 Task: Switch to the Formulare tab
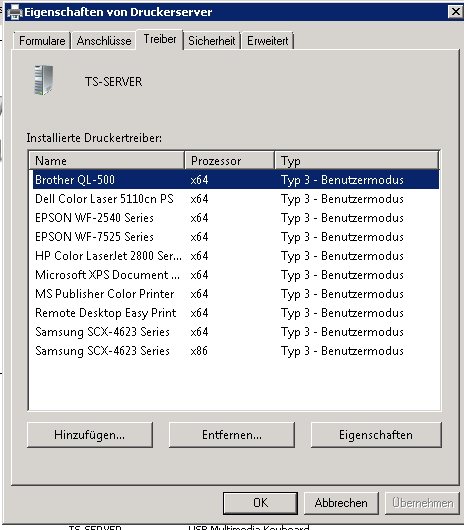(x=42, y=41)
